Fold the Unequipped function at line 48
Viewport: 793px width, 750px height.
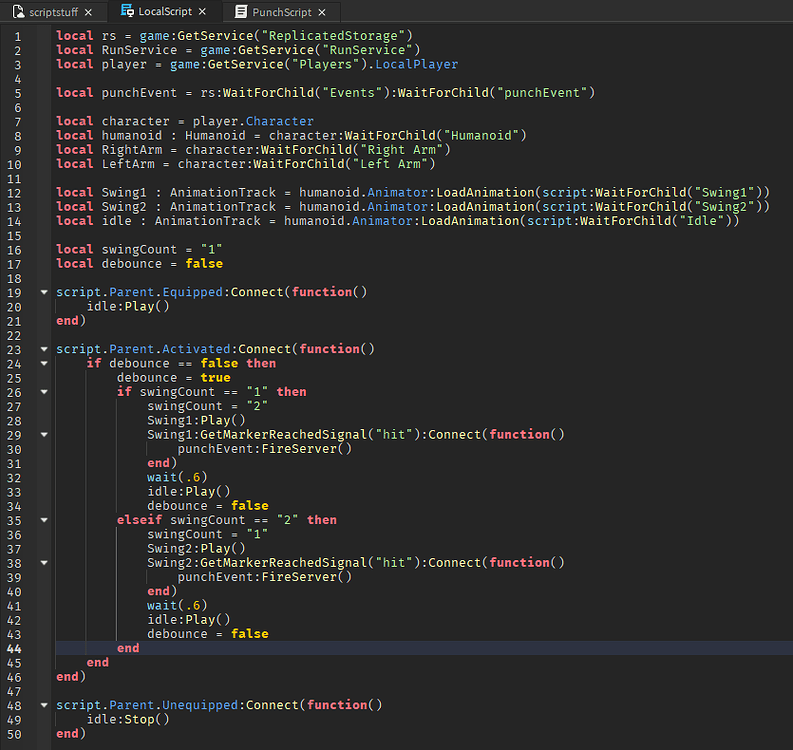(x=44, y=705)
